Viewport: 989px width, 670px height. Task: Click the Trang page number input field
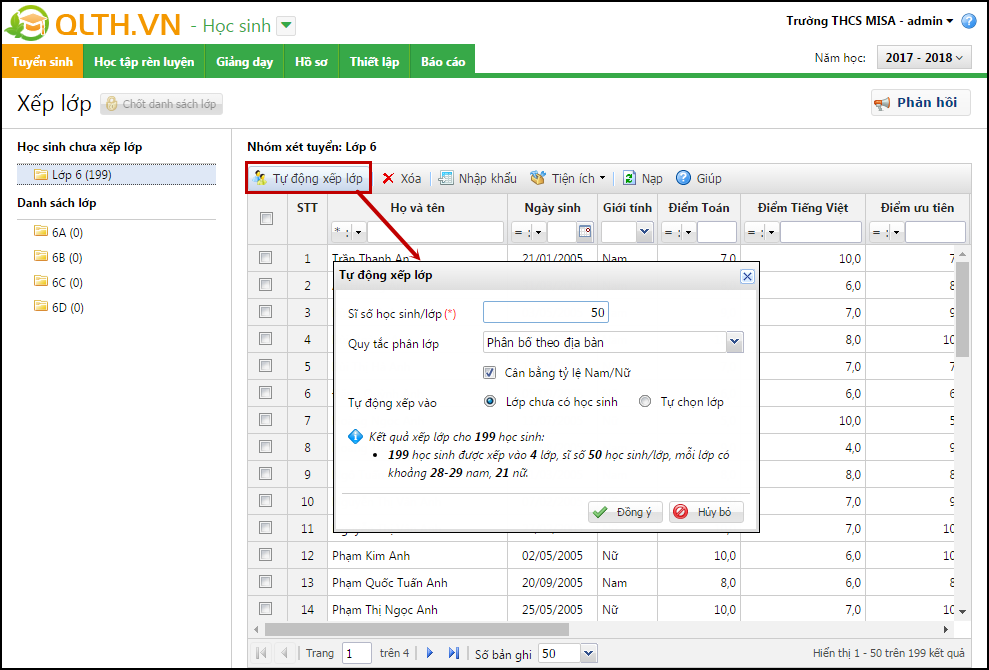[x=356, y=654]
